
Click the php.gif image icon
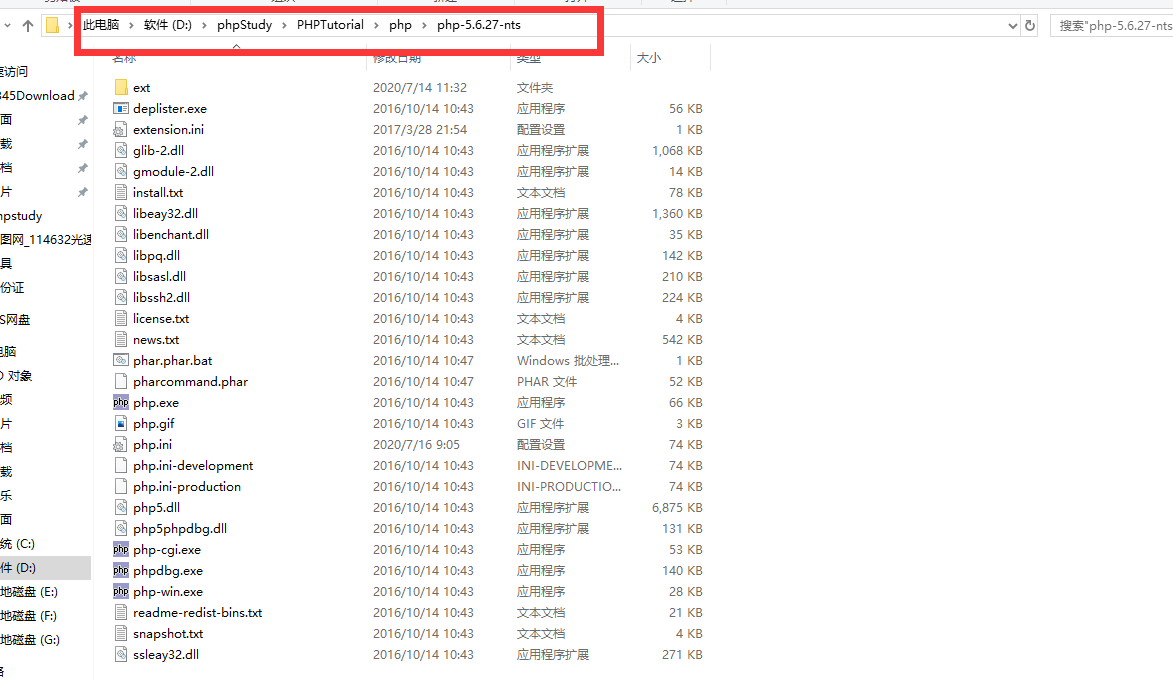click(x=120, y=423)
